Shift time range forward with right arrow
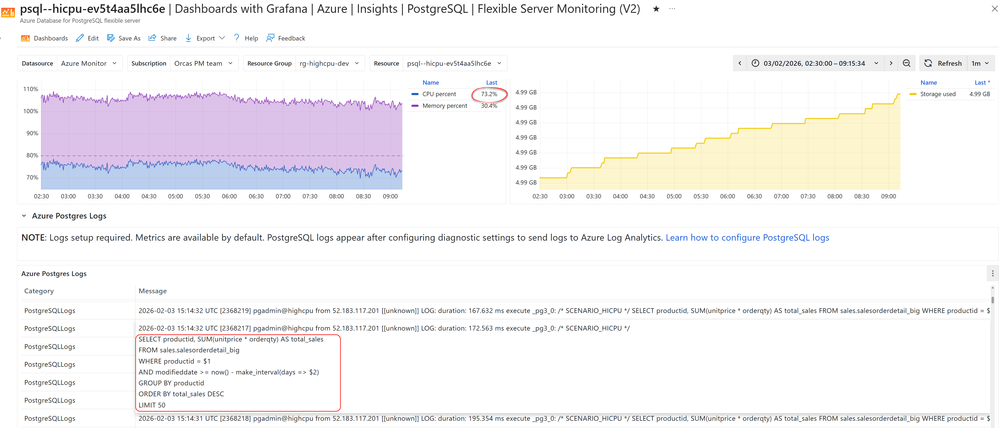 click(891, 63)
